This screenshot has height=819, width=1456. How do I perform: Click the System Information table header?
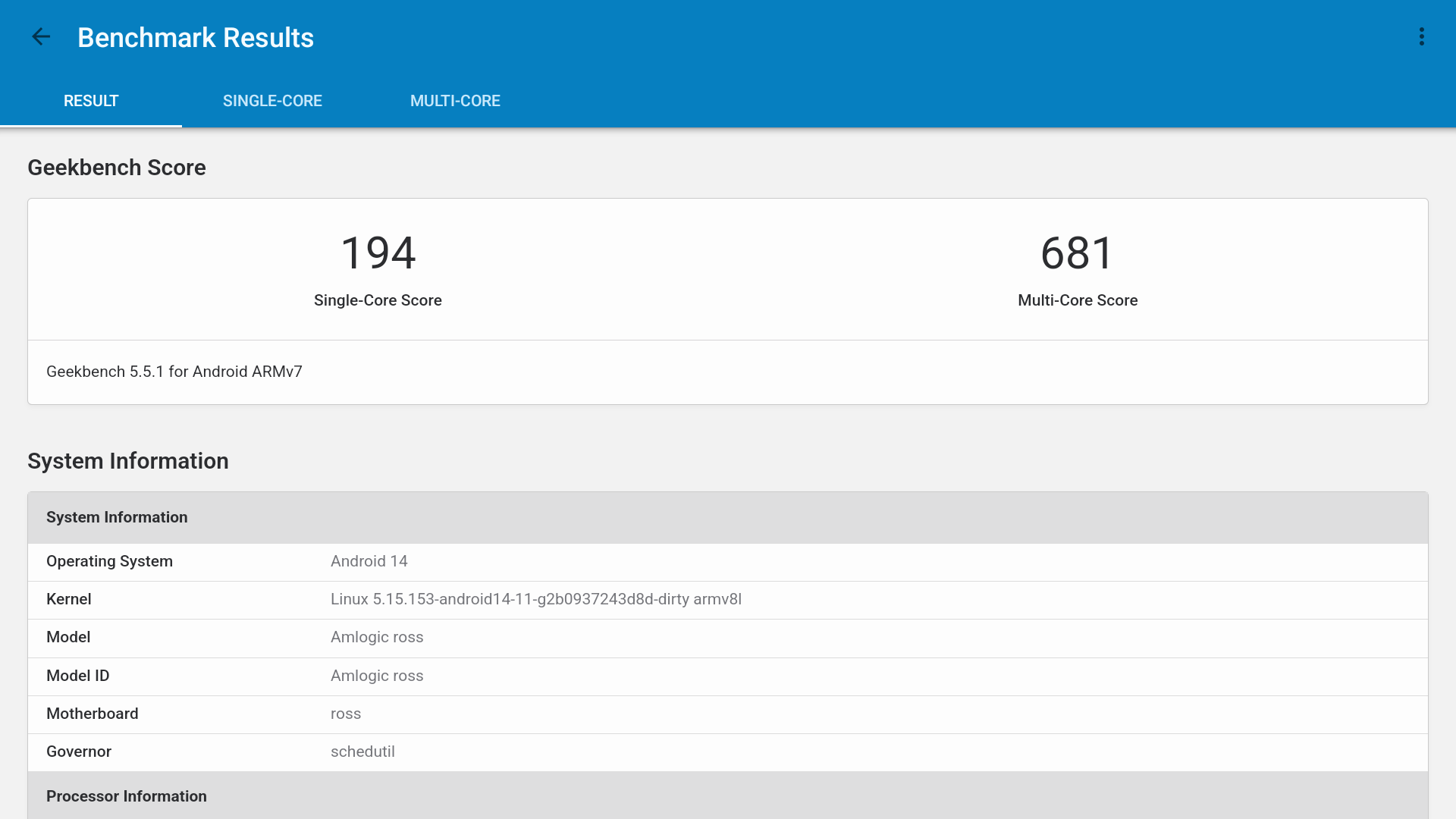pos(117,517)
